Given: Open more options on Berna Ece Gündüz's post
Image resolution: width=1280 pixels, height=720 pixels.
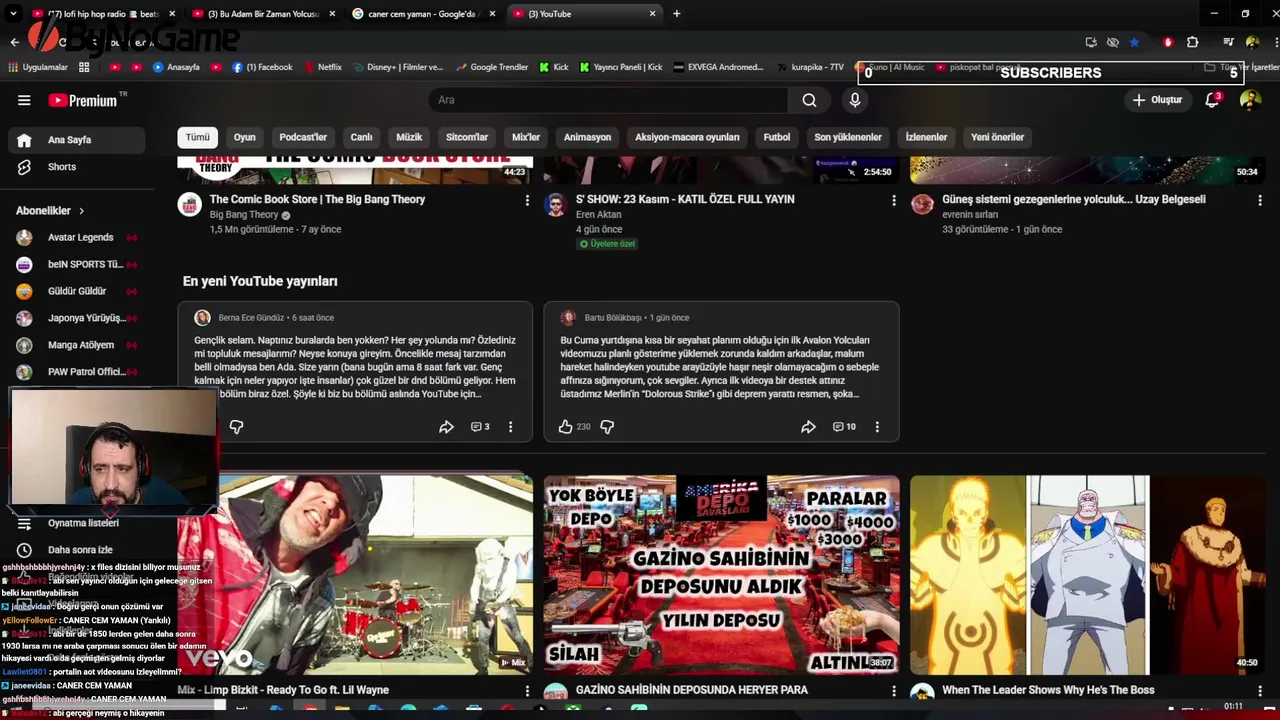Looking at the screenshot, I should [510, 427].
